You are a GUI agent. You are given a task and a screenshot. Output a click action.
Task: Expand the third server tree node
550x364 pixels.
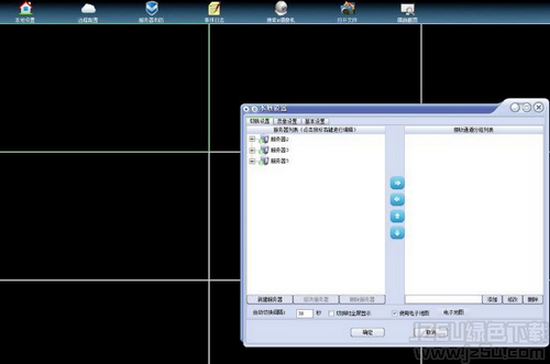point(252,161)
